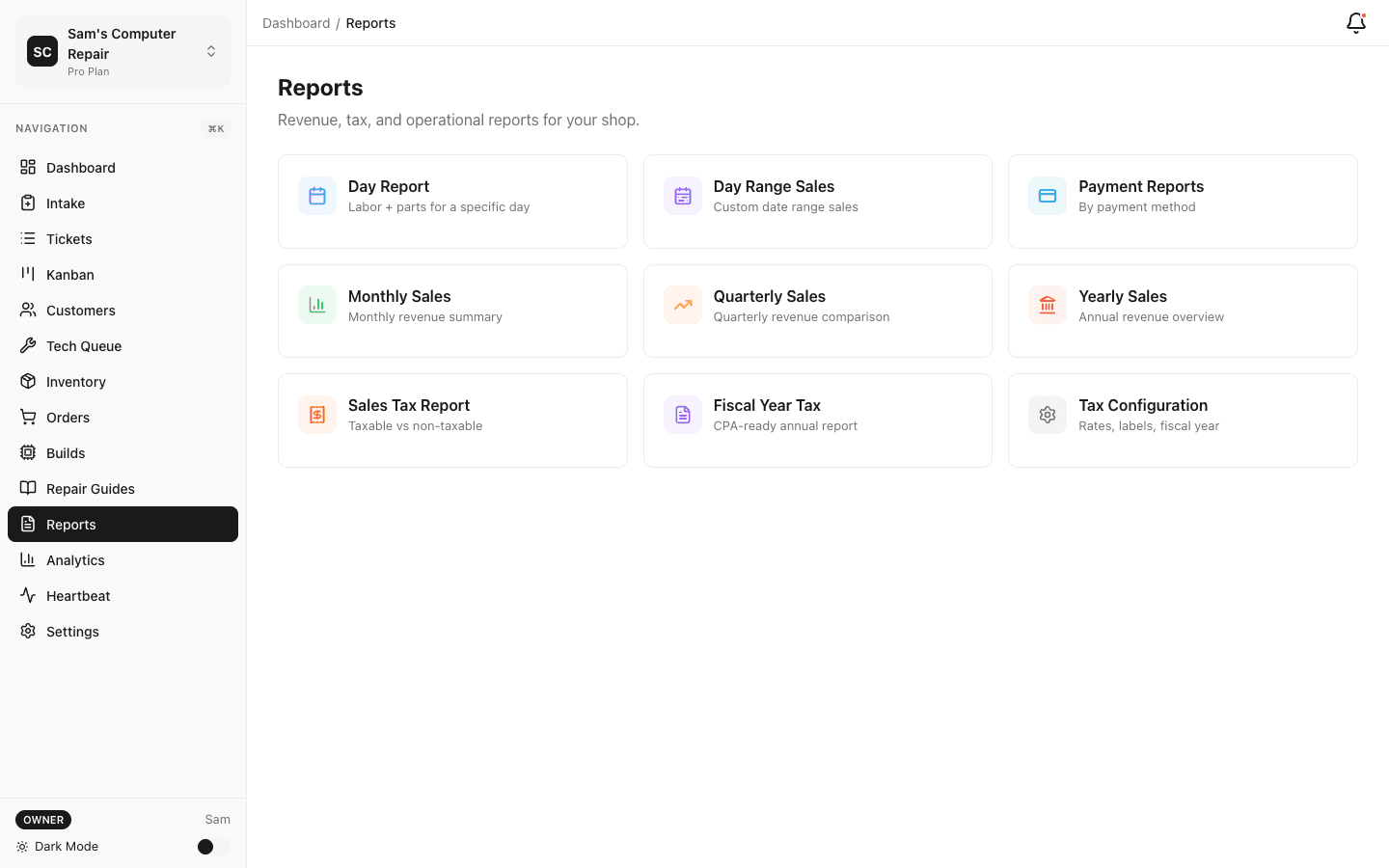Select the Yearly Sales bank icon

point(1047,304)
